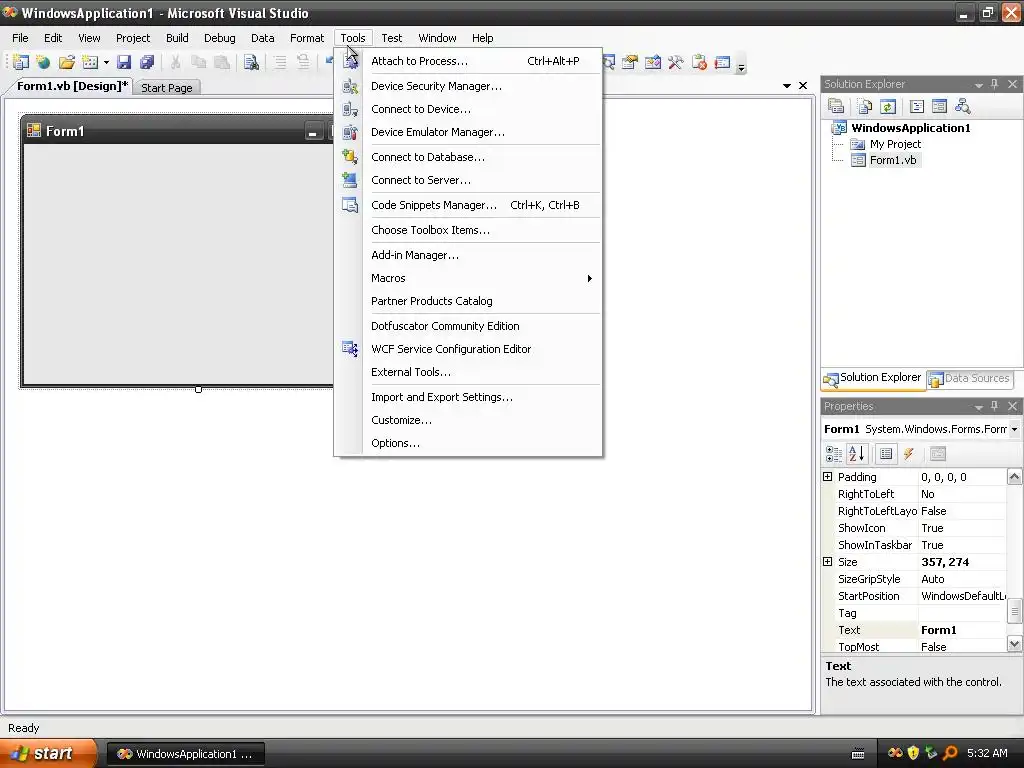Screen dimensions: 1024x768
Task: Switch to the Start Page tab
Action: tap(167, 88)
